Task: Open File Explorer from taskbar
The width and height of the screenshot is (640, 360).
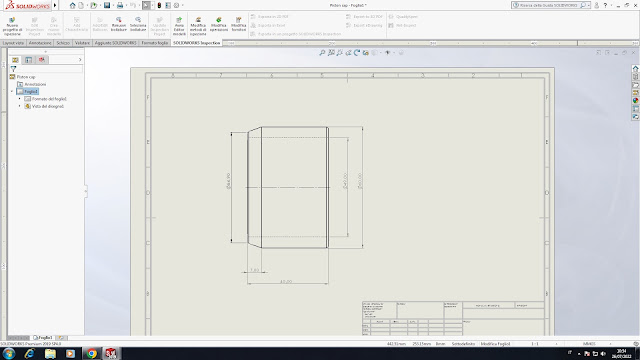Action: (x=50, y=353)
